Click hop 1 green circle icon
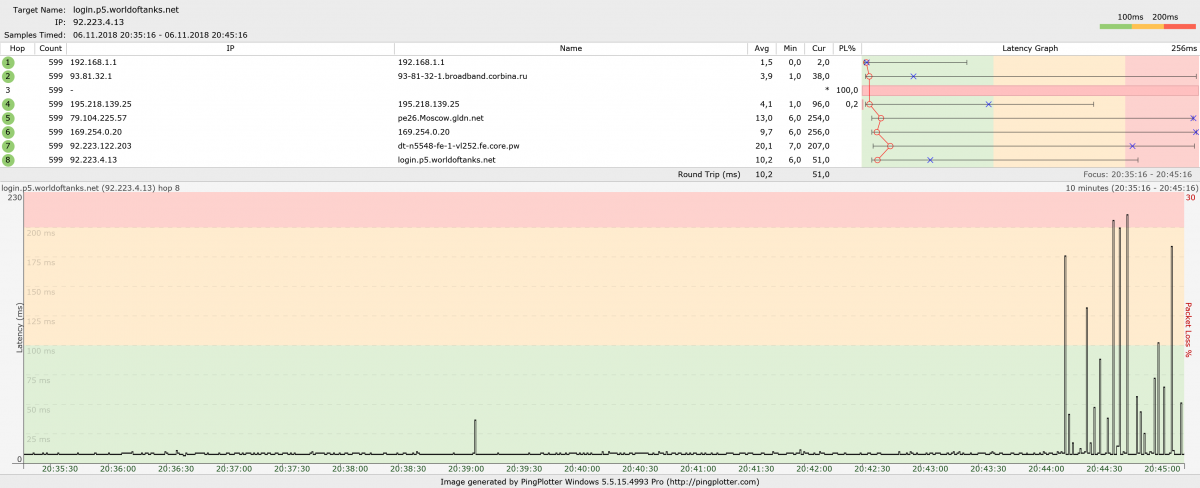Viewport: 1200px width, 488px height. coord(8,62)
